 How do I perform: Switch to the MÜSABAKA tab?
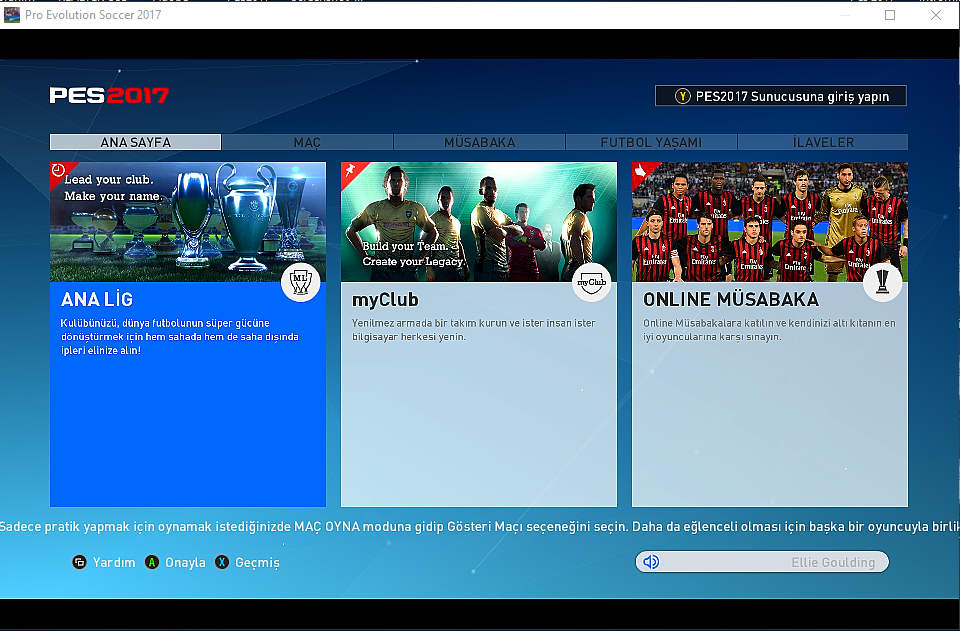[479, 142]
